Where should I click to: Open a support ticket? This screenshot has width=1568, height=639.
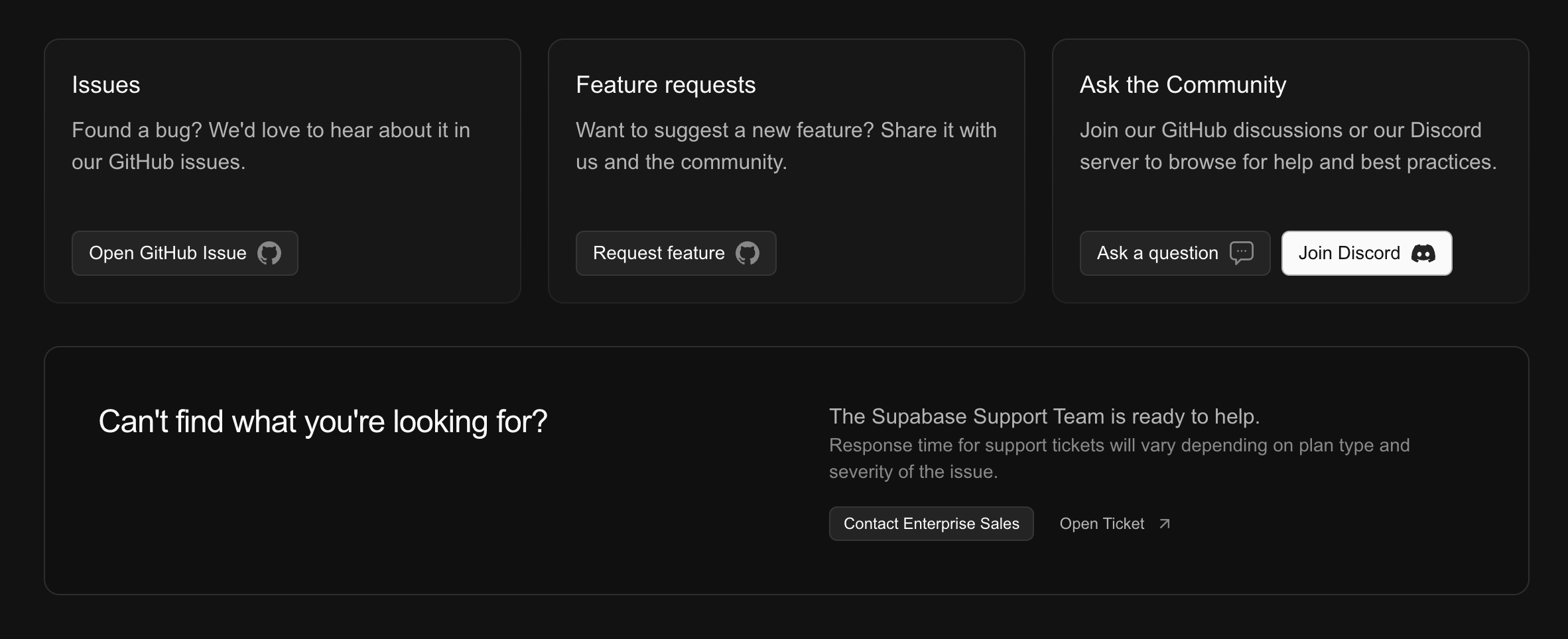click(x=1103, y=523)
